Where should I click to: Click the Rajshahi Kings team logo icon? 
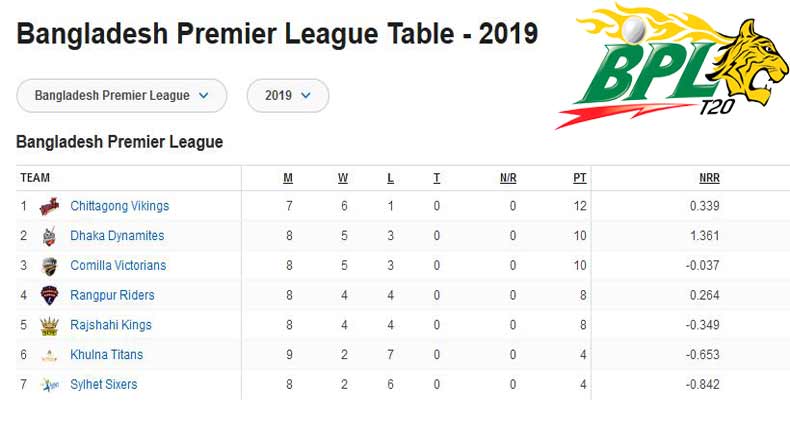click(49, 326)
